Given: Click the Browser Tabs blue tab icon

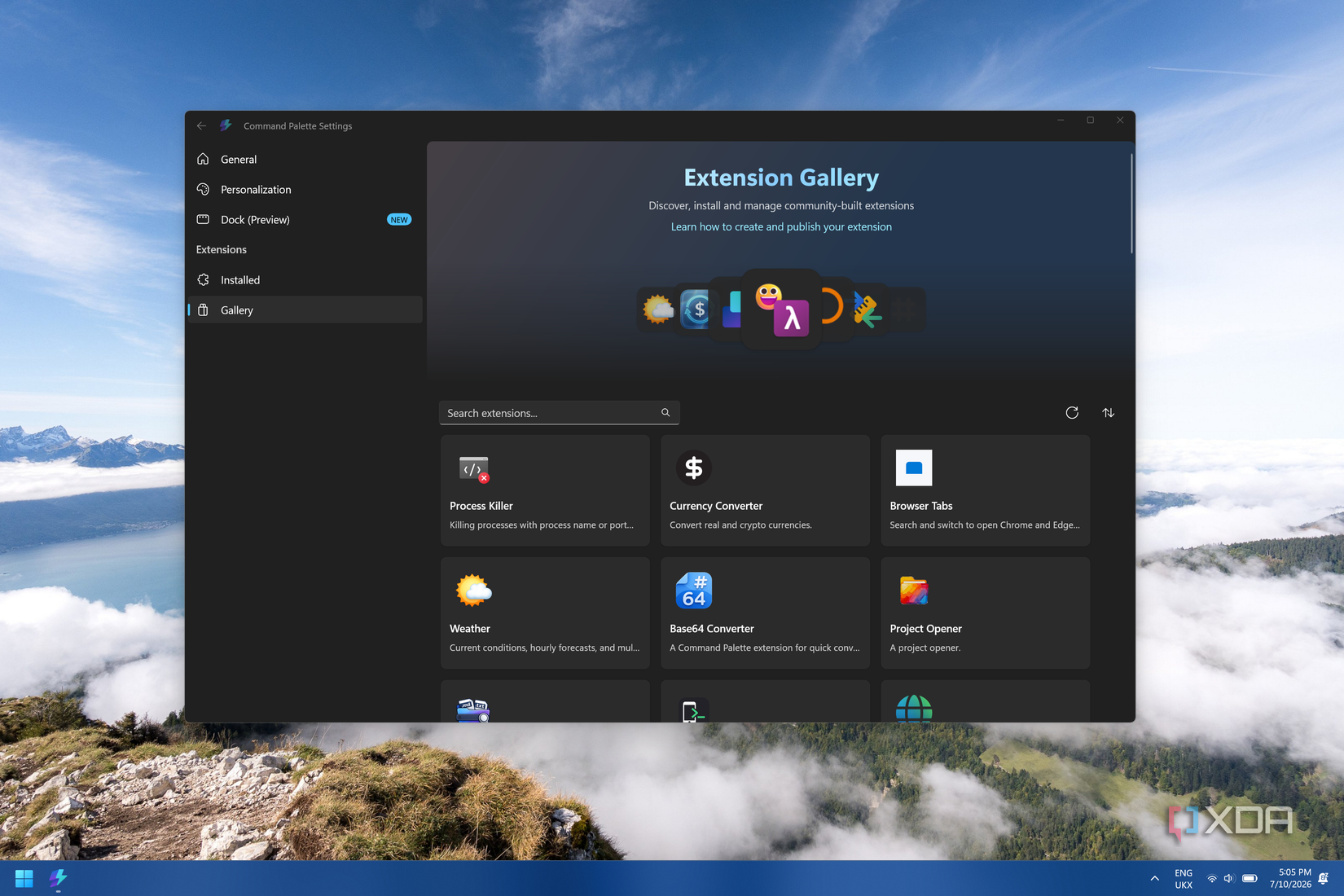Looking at the screenshot, I should click(914, 468).
